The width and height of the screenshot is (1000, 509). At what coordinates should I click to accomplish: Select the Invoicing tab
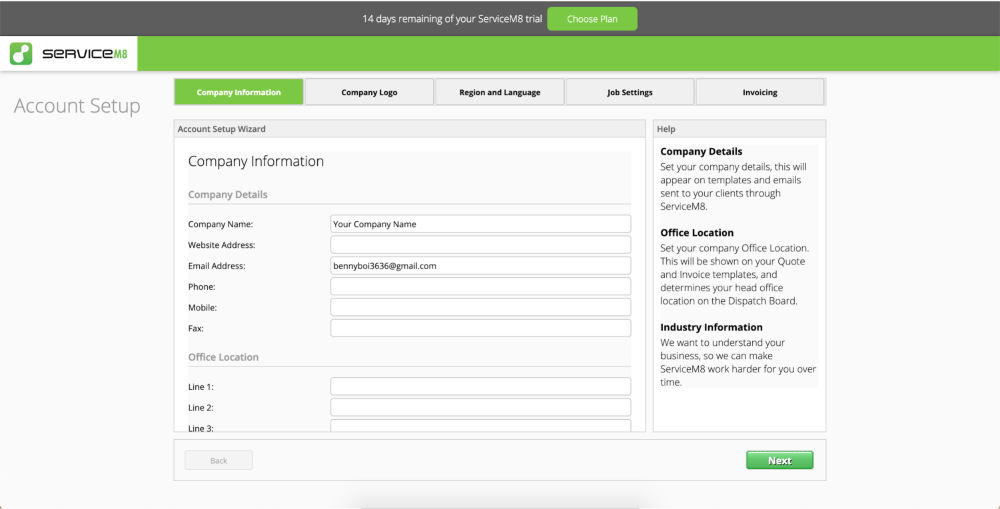760,92
